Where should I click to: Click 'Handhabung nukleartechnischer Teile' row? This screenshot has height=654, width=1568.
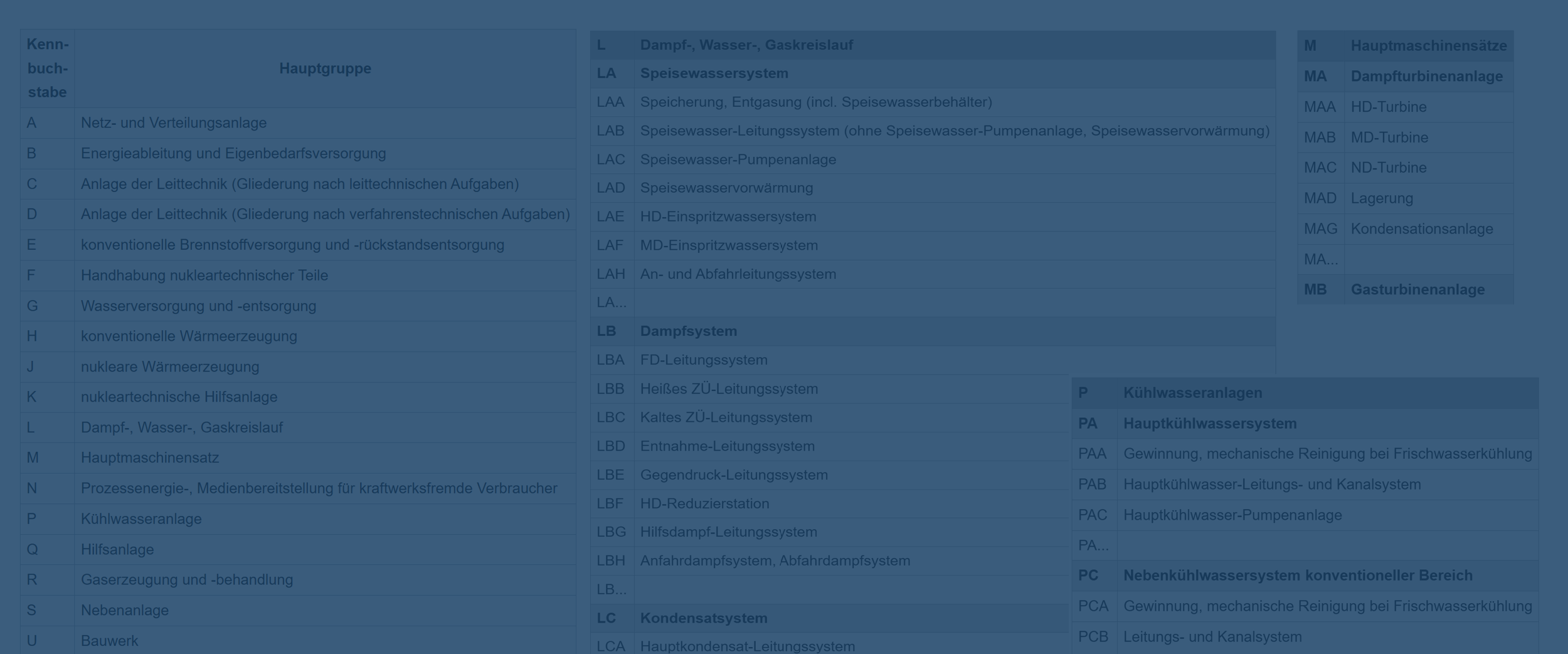click(204, 276)
